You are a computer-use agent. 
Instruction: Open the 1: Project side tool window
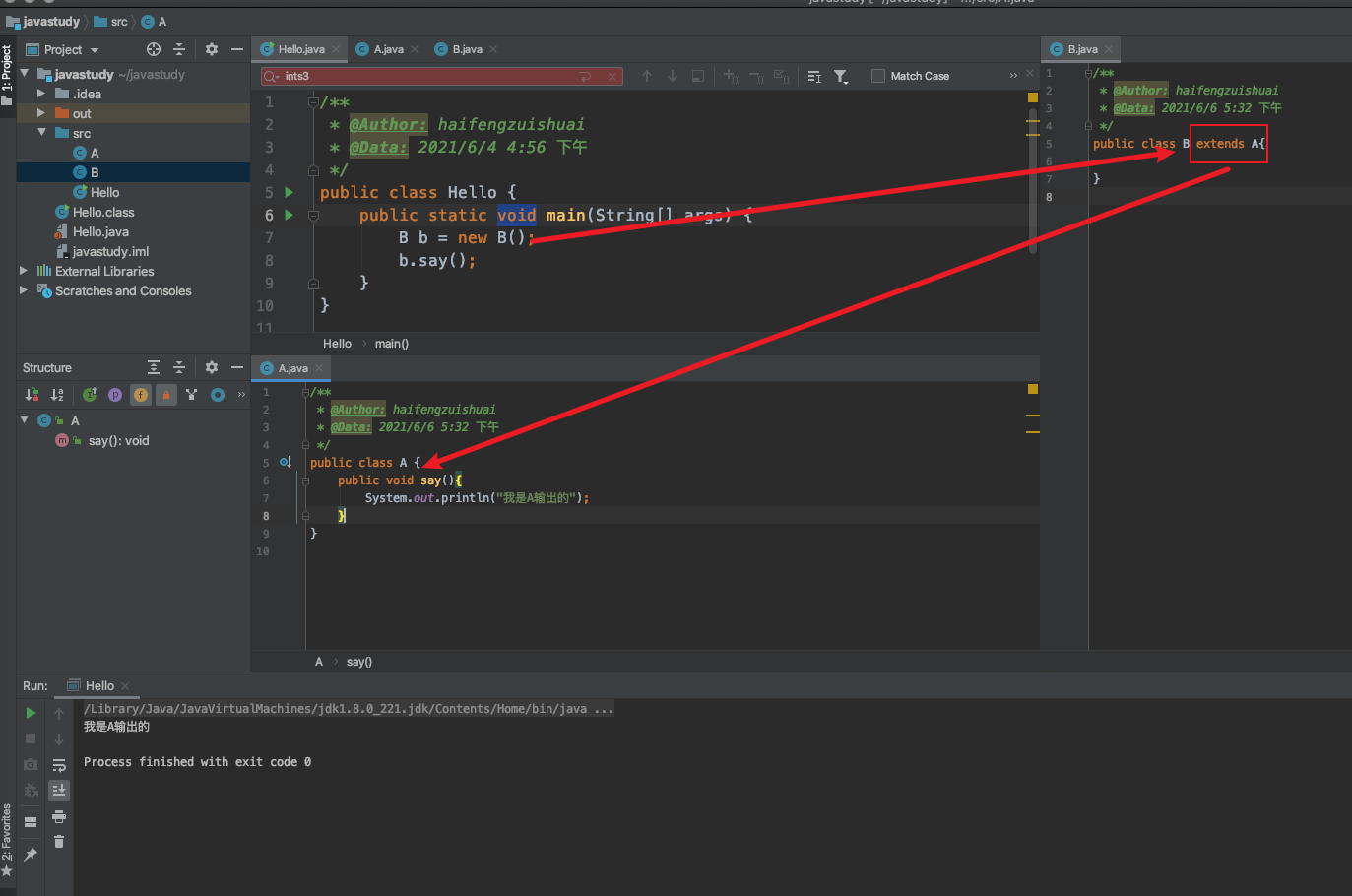coord(7,74)
